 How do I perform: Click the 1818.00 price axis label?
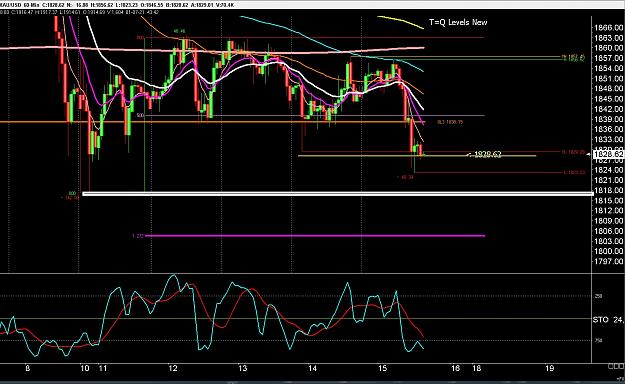(609, 190)
